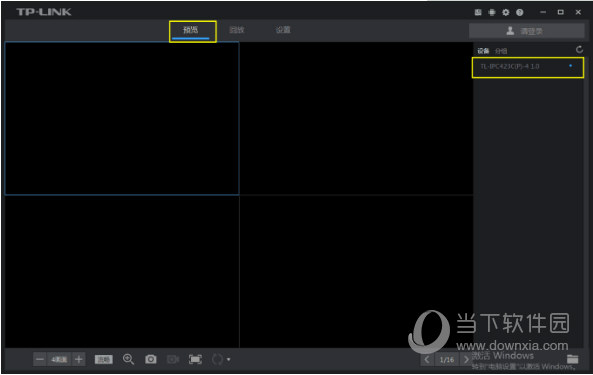
Task: Switch to the 分组 group tab
Action: click(501, 51)
